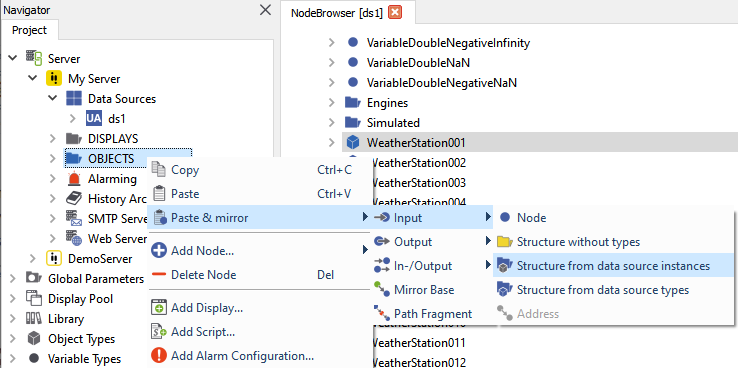Select the WeatherStation002 row
This screenshot has height=368, width=738.
pos(418,162)
